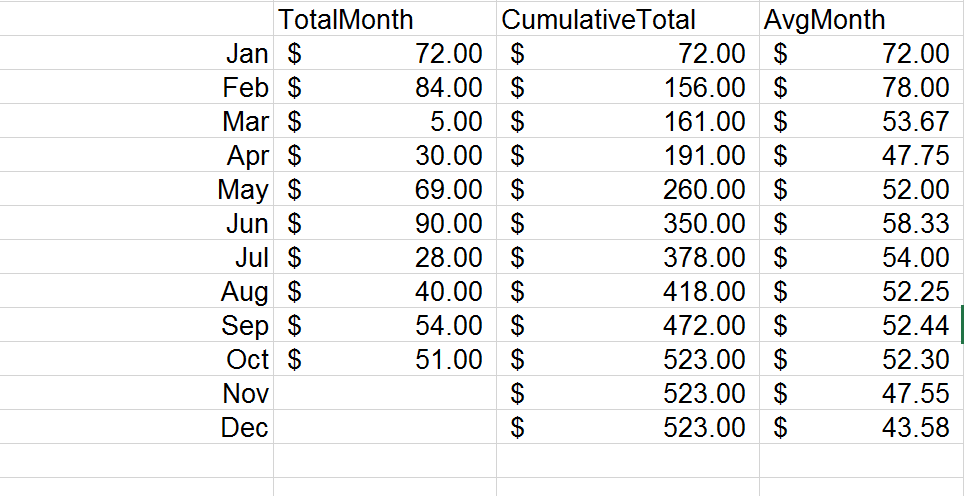Screen dimensions: 964x496
Task: Select the AvgMonth header cell
Action: pos(861,18)
